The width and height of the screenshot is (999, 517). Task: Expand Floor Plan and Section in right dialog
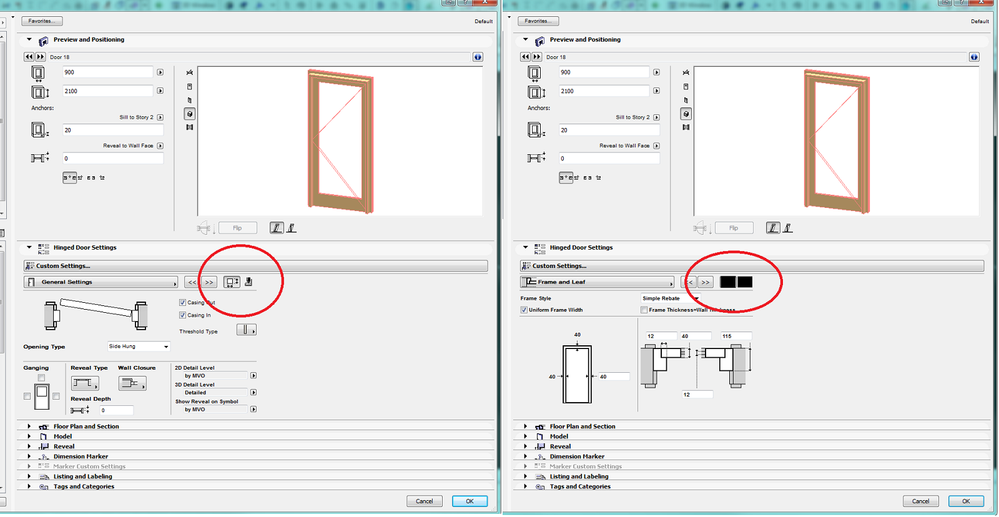(525, 426)
